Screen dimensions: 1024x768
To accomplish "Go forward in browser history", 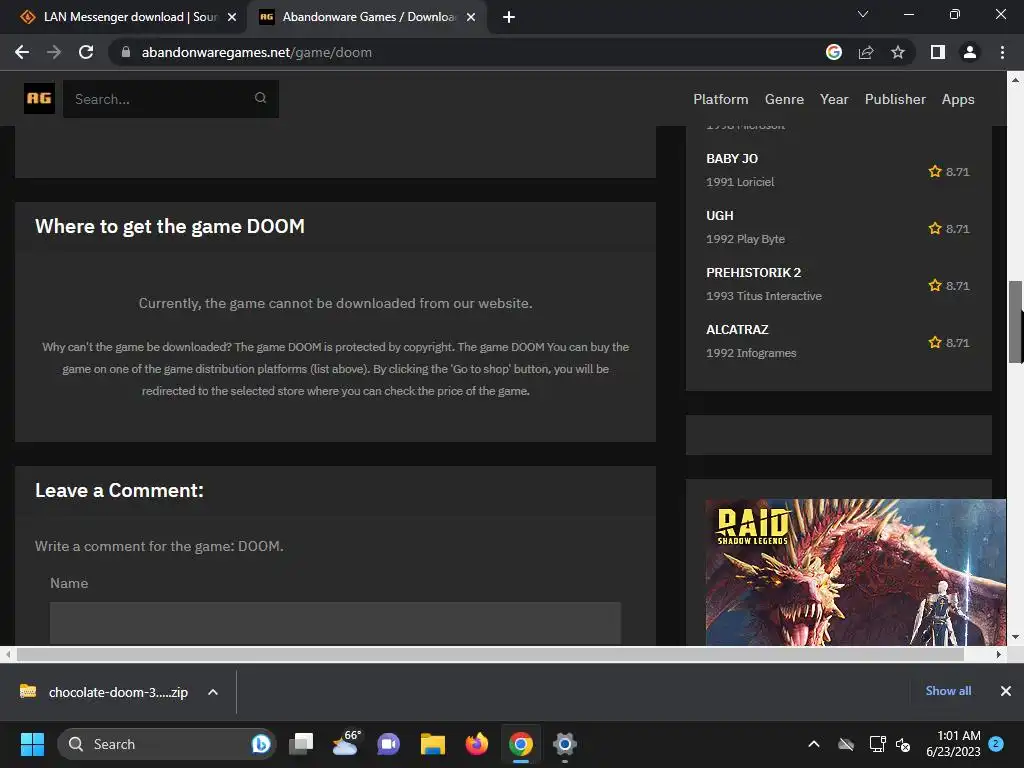I will (54, 52).
